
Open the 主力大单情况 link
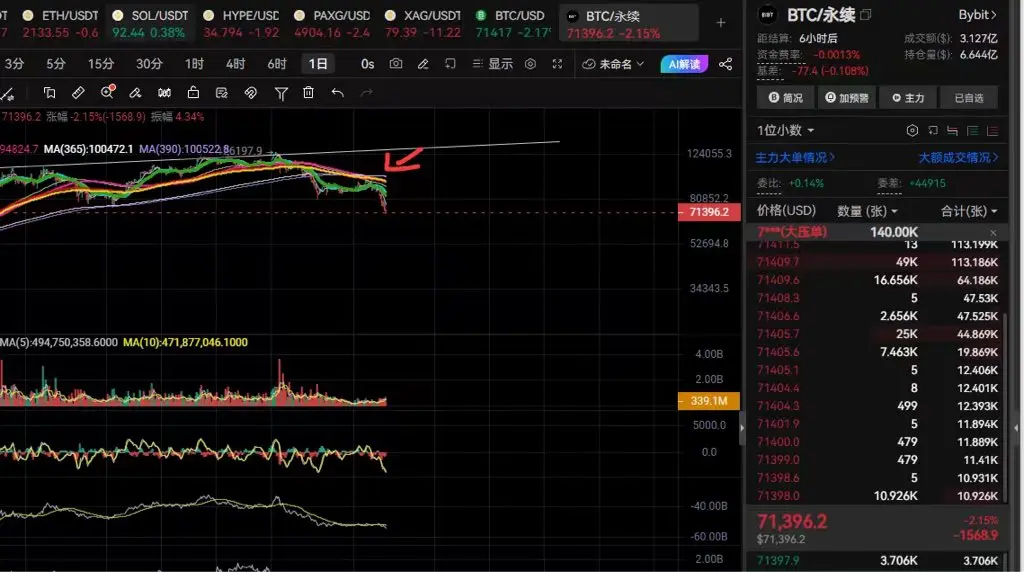[795, 157]
